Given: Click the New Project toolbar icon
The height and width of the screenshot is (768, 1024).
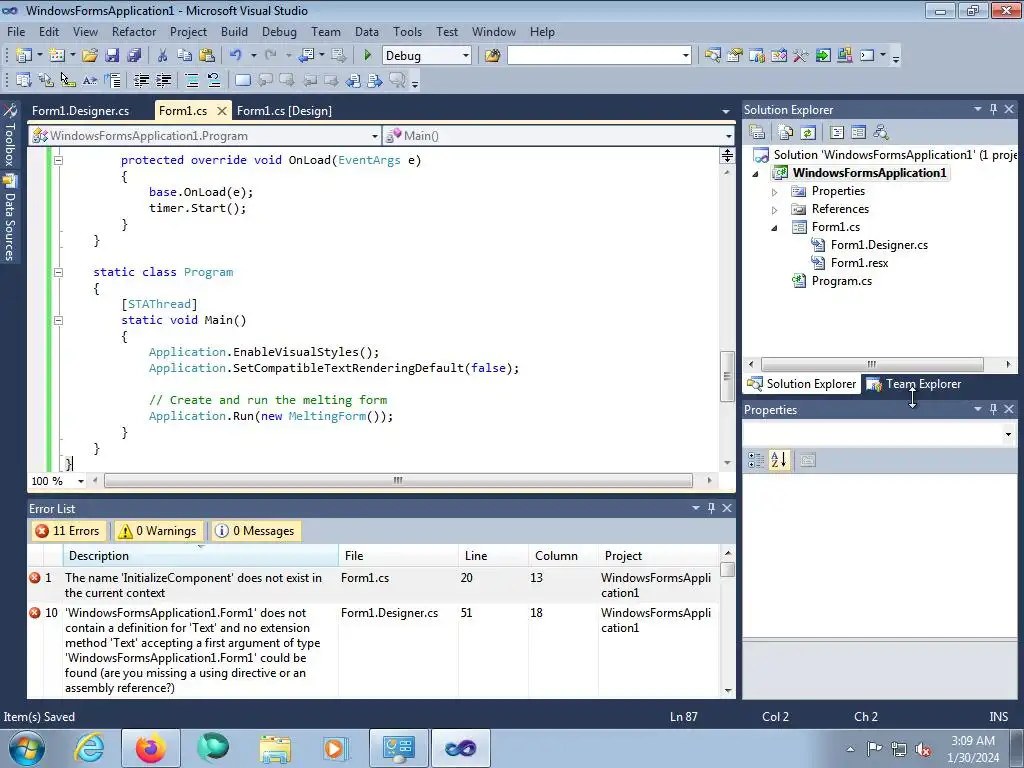Looking at the screenshot, I should [24, 56].
